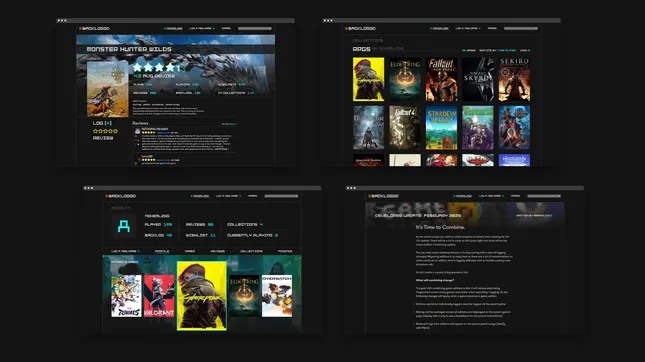The height and width of the screenshot is (362, 645).
Task: Switch to Friends tab in profile window
Action: (x=285, y=251)
